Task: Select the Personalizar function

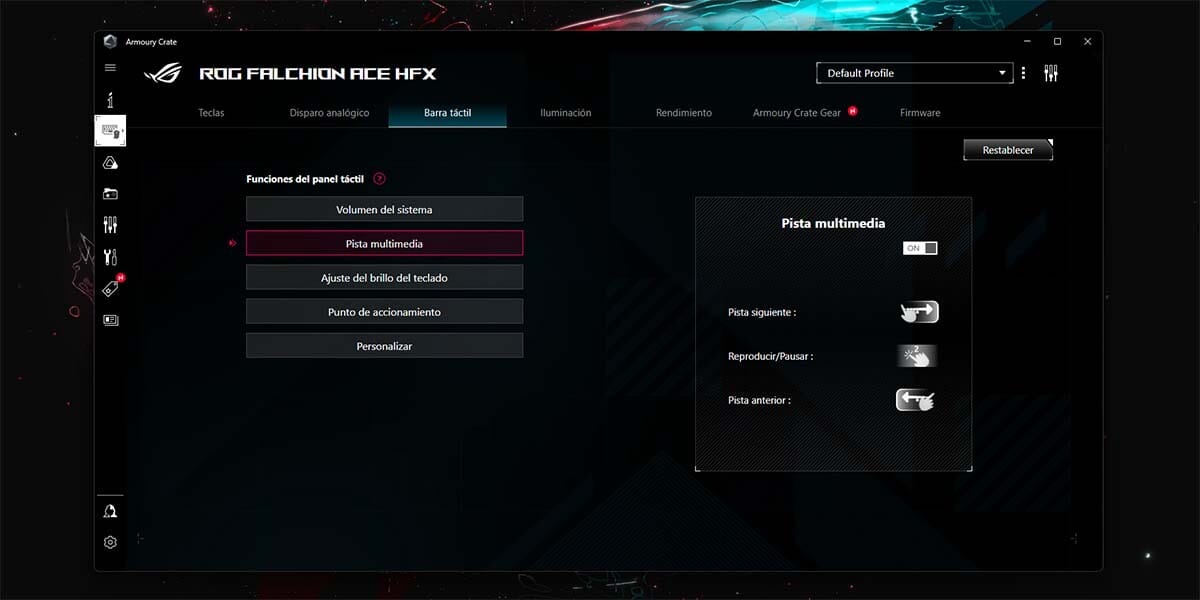Action: (x=384, y=345)
